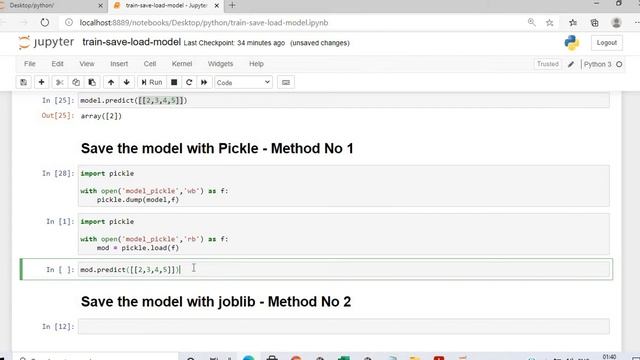The height and width of the screenshot is (360, 640).
Task: Click the empty code cell In [12]
Action: (344, 327)
